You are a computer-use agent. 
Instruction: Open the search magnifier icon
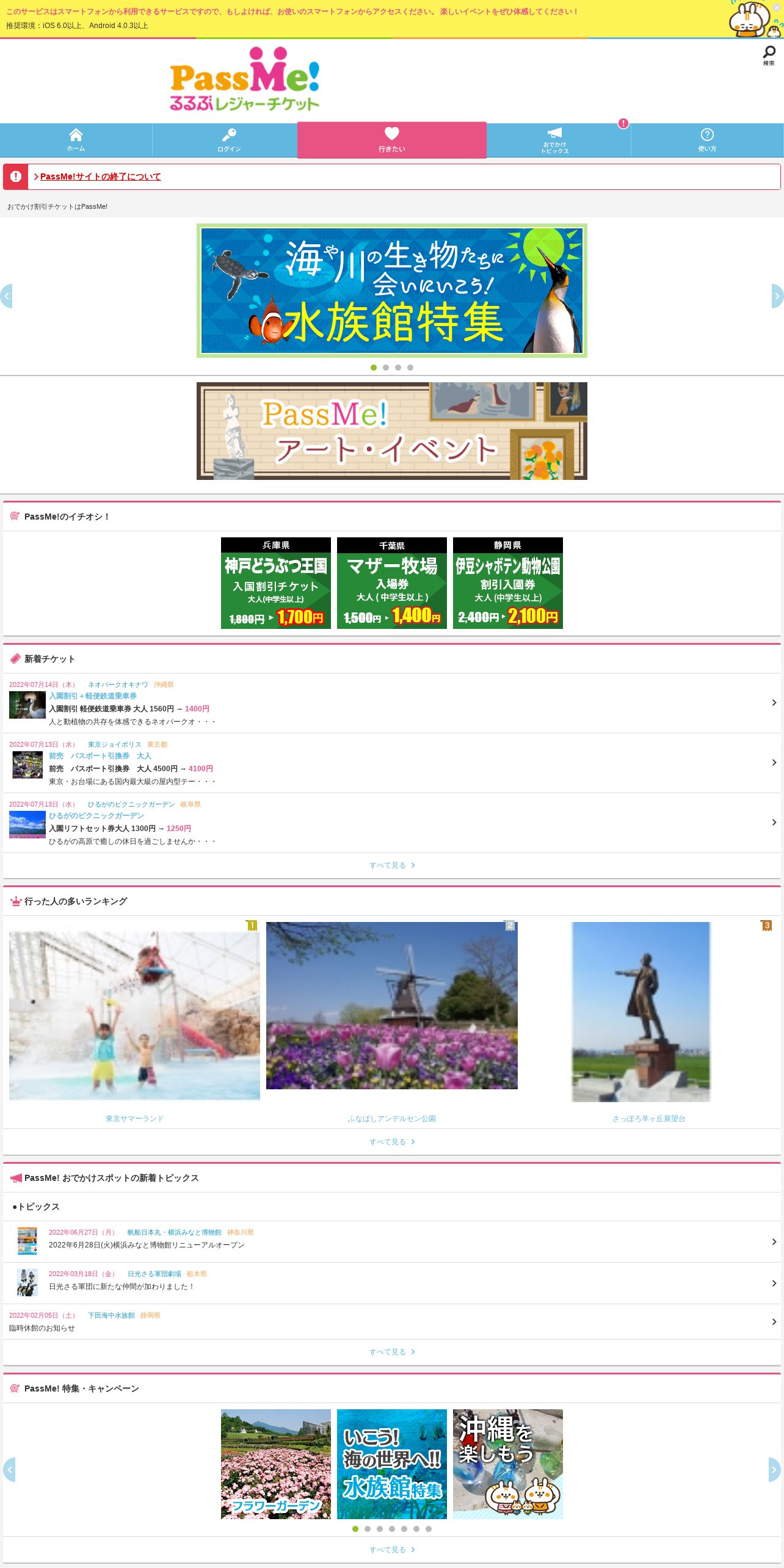(x=769, y=55)
